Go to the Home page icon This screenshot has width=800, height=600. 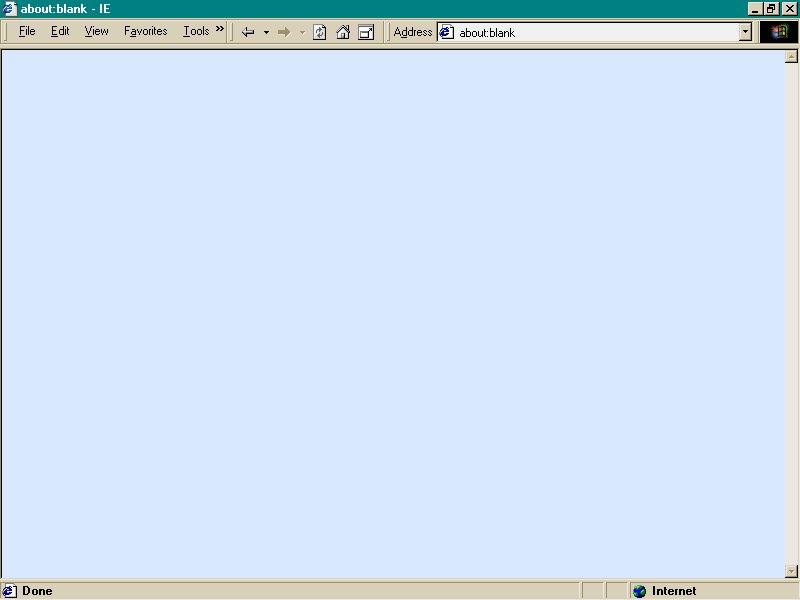pos(343,32)
